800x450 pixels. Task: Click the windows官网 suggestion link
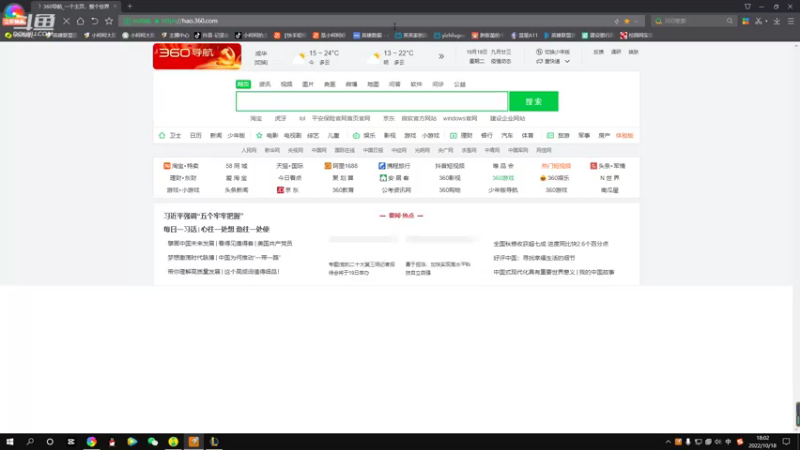(460, 118)
